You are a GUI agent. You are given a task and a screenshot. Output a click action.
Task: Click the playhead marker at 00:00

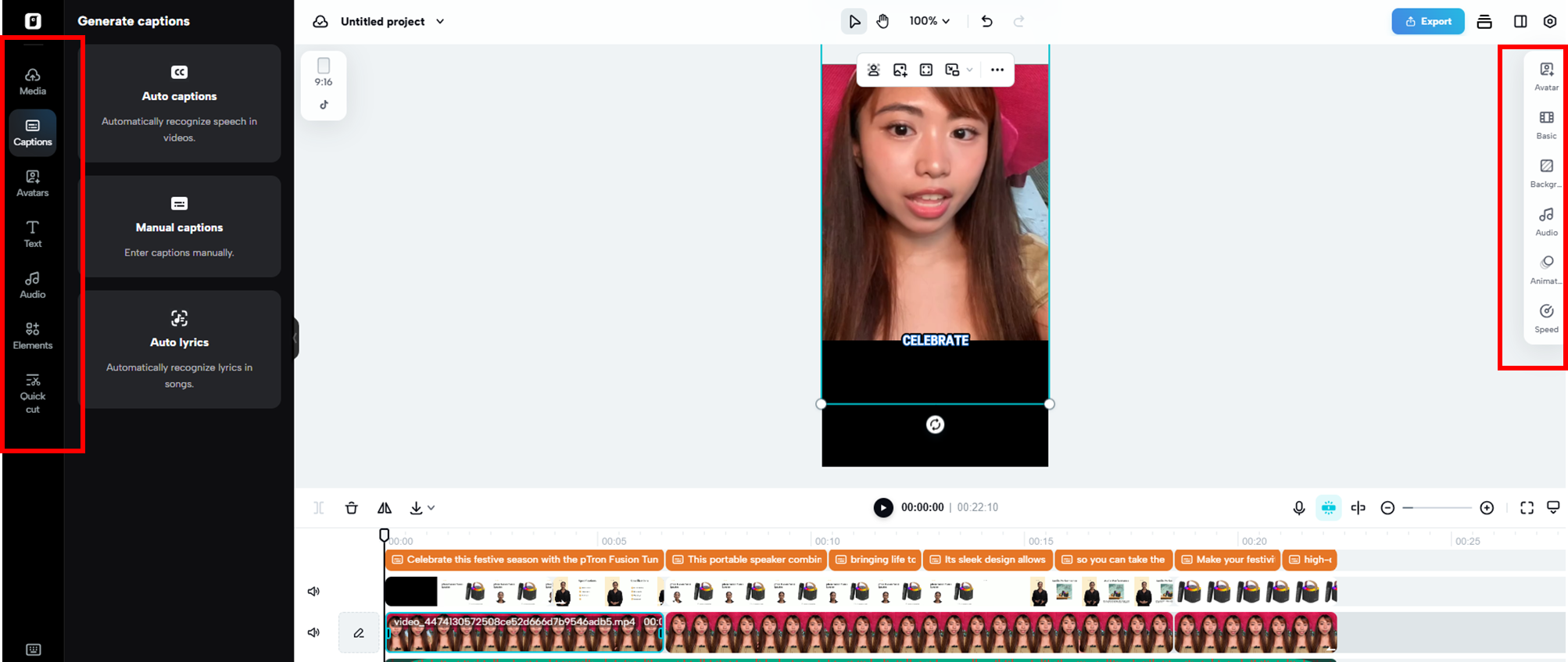click(384, 535)
